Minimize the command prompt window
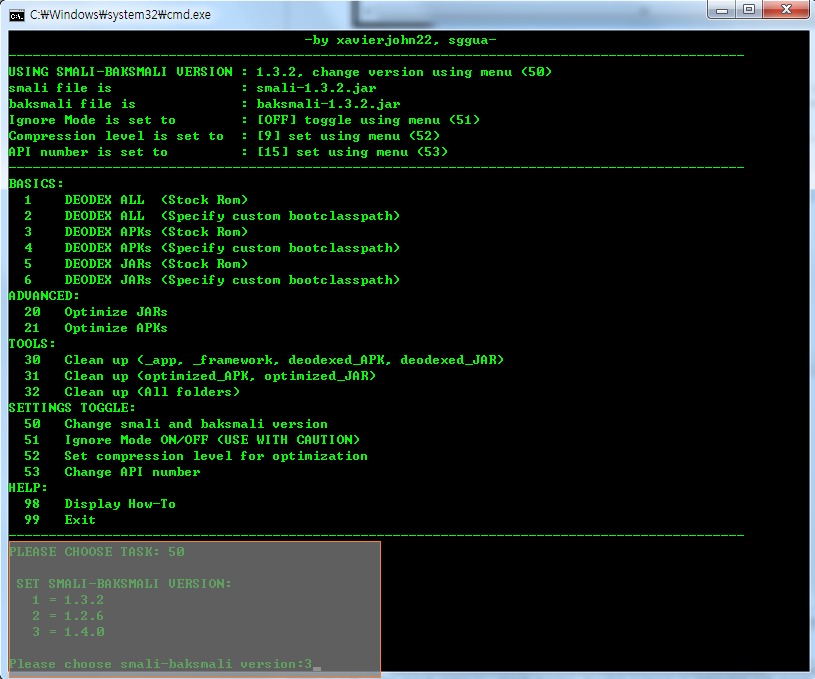 point(723,10)
